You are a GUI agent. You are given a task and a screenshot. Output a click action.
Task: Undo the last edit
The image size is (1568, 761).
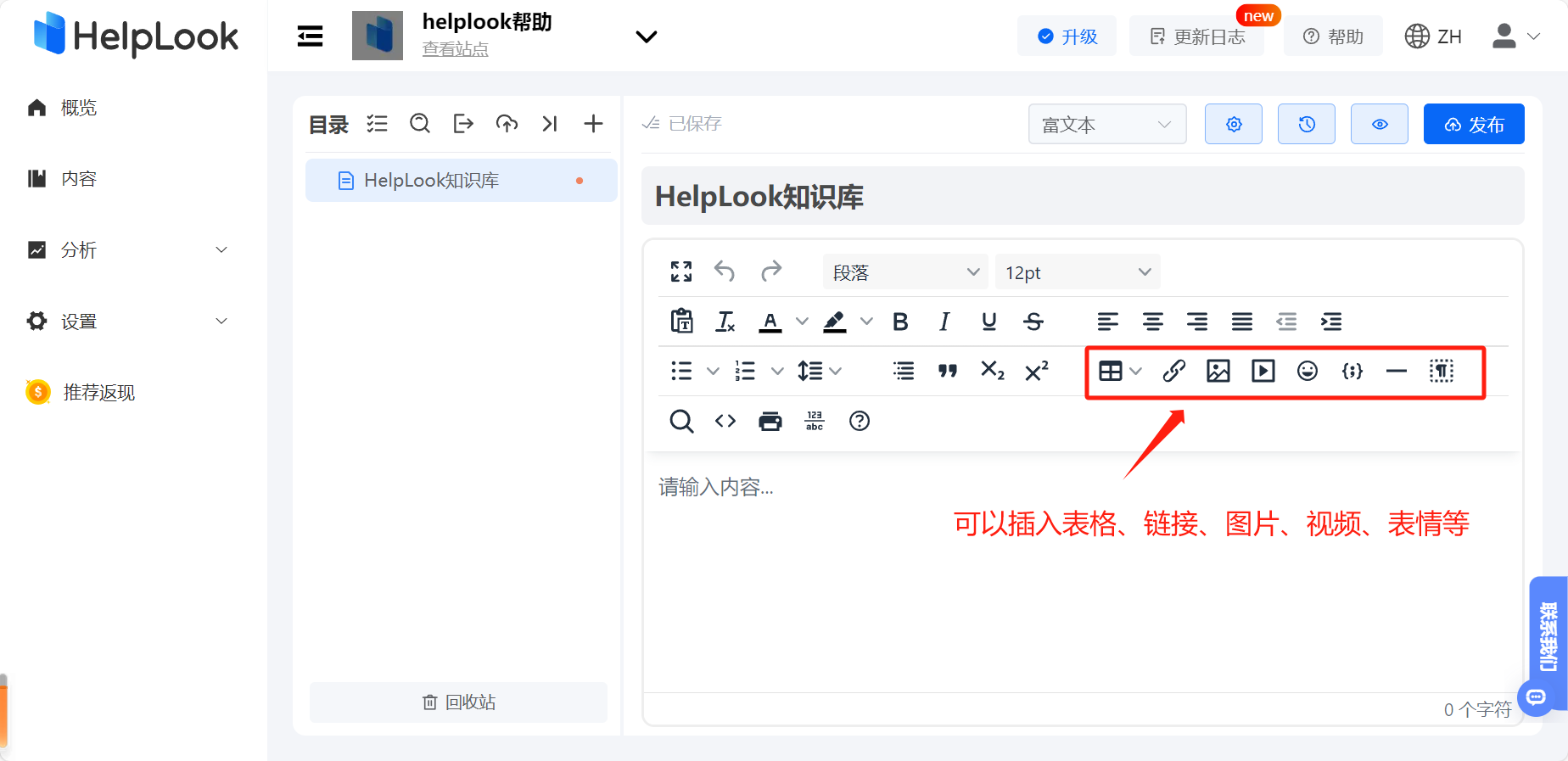pyautogui.click(x=725, y=271)
